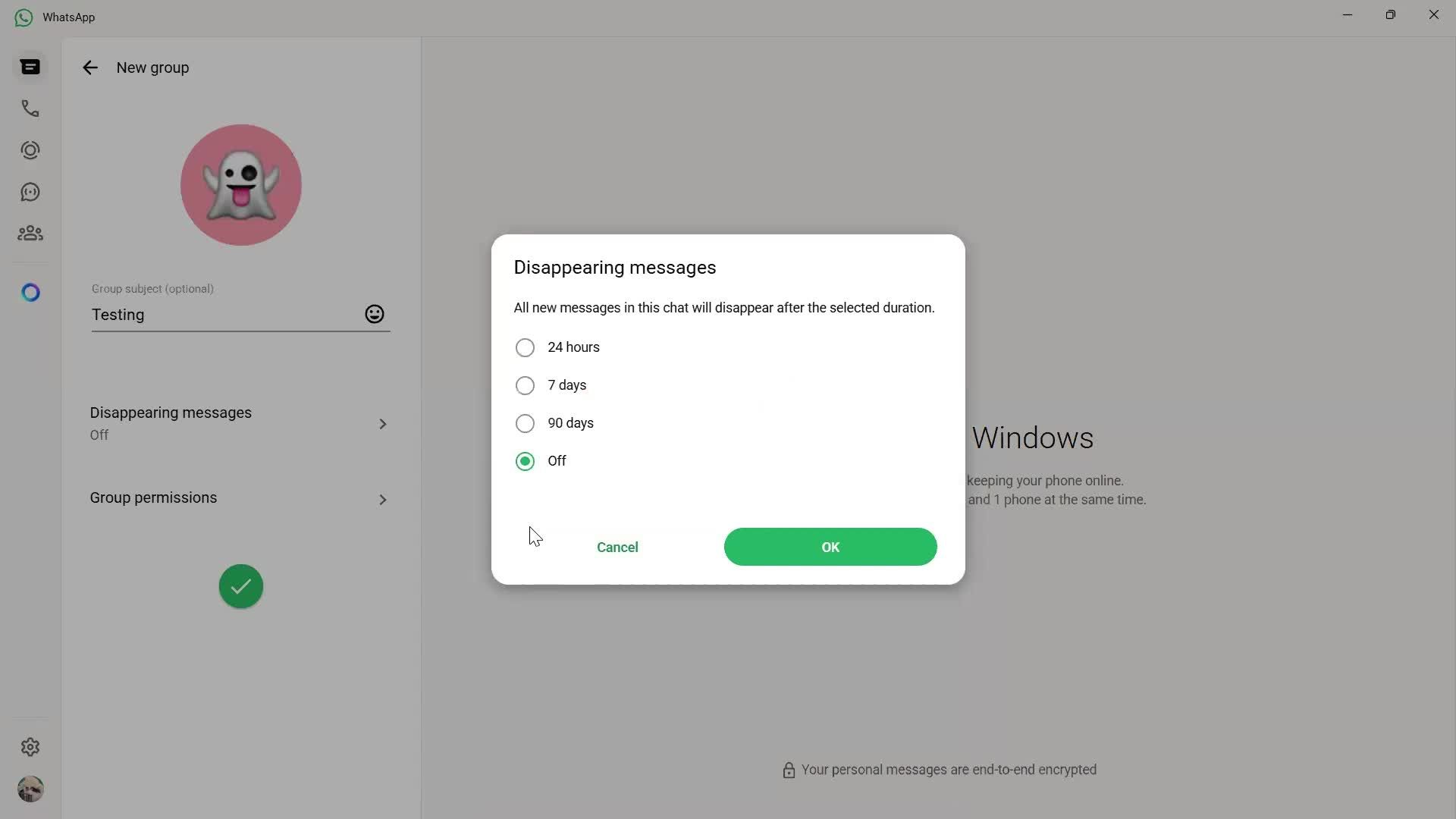The width and height of the screenshot is (1456, 819).
Task: Select the 24 hours duration option
Action: tap(525, 347)
